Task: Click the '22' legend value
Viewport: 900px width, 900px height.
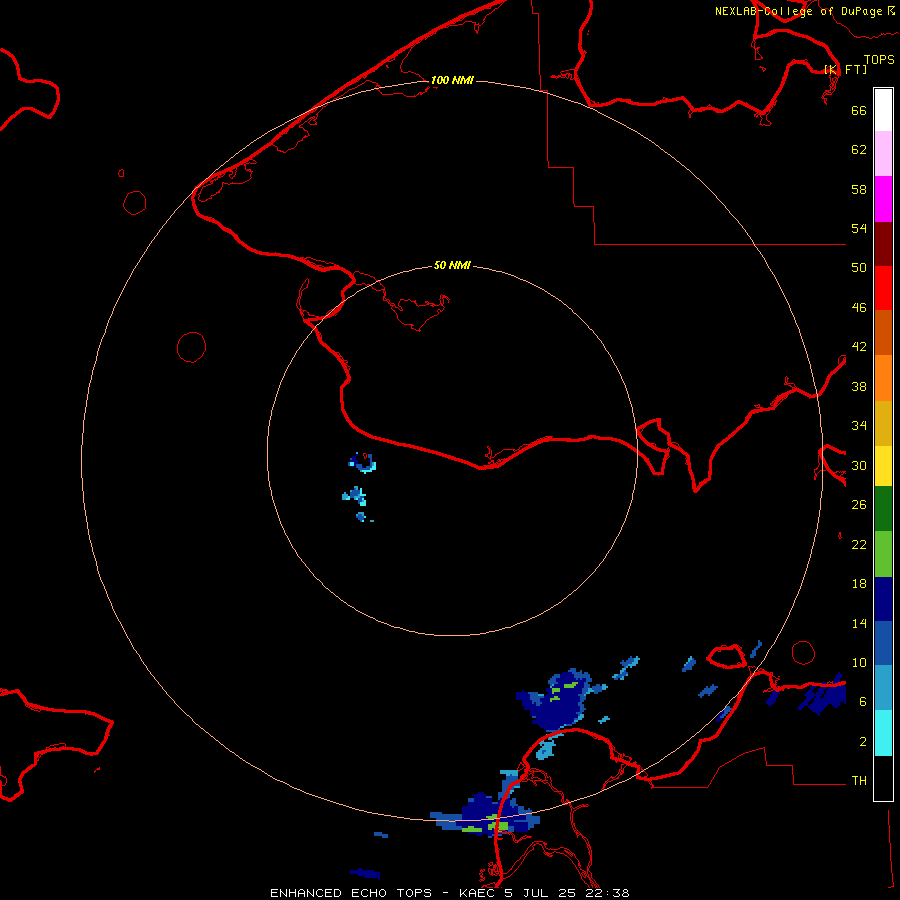Action: point(859,544)
